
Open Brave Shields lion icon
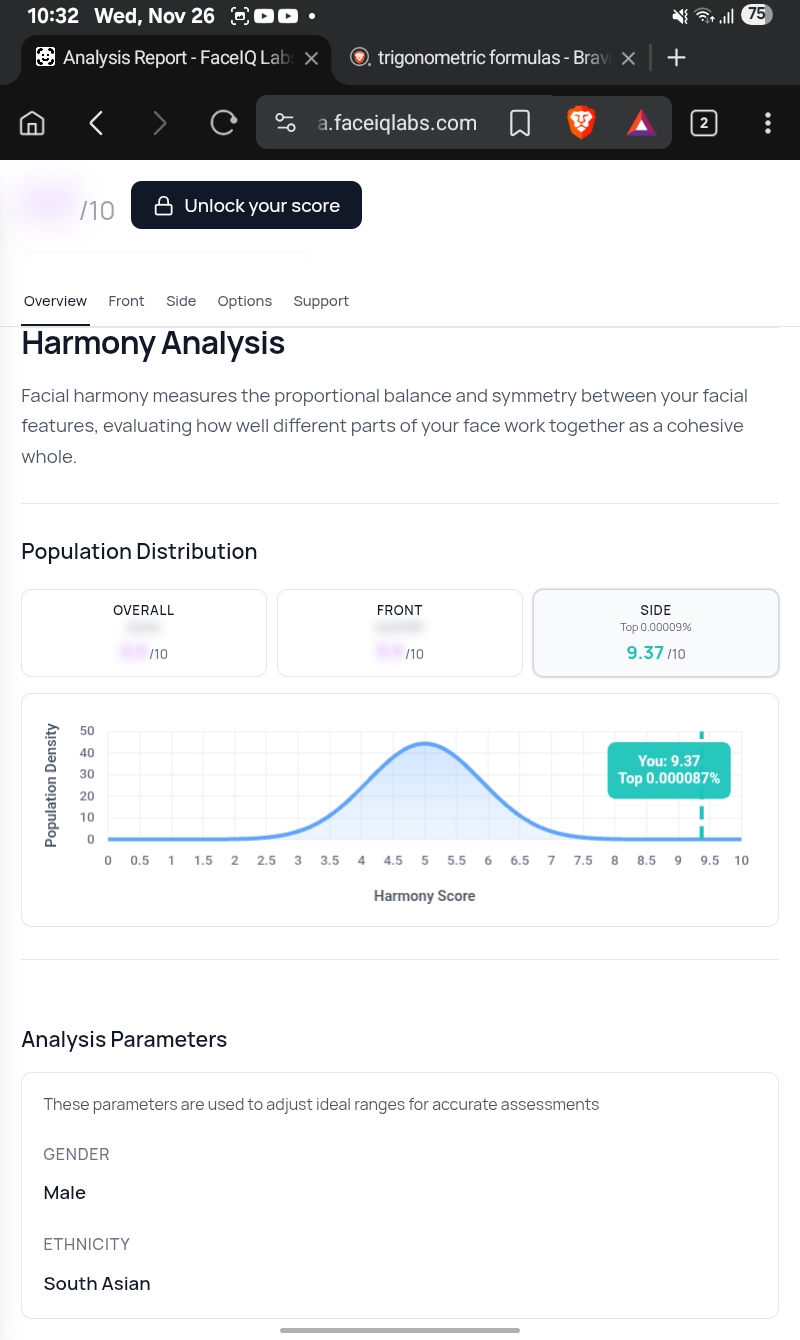[581, 123]
